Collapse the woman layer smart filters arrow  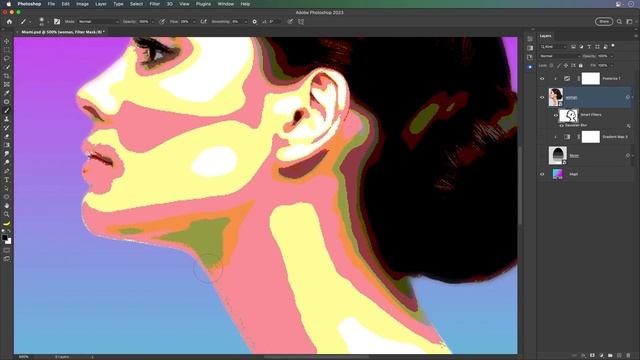coord(633,97)
